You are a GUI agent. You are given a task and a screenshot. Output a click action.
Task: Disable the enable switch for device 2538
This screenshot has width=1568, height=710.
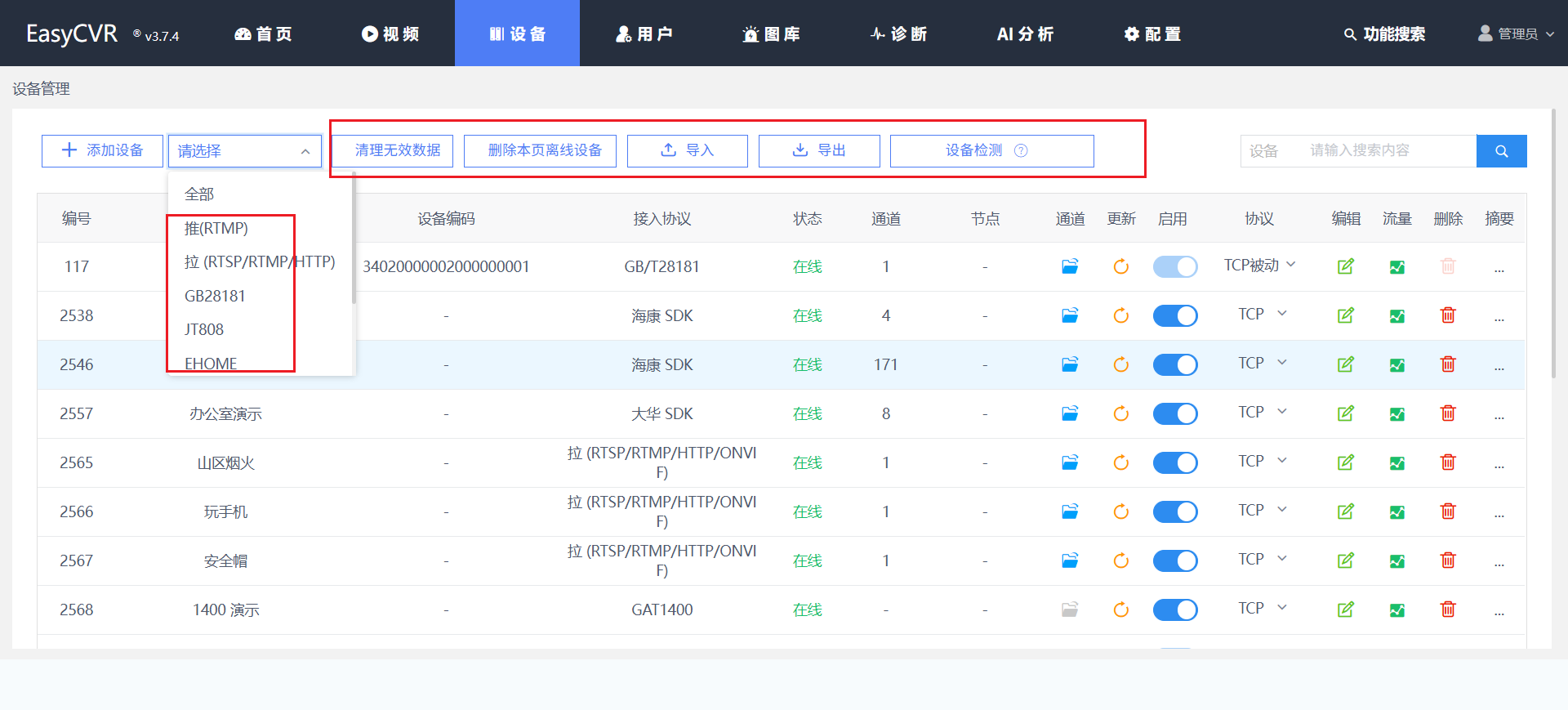click(x=1175, y=316)
